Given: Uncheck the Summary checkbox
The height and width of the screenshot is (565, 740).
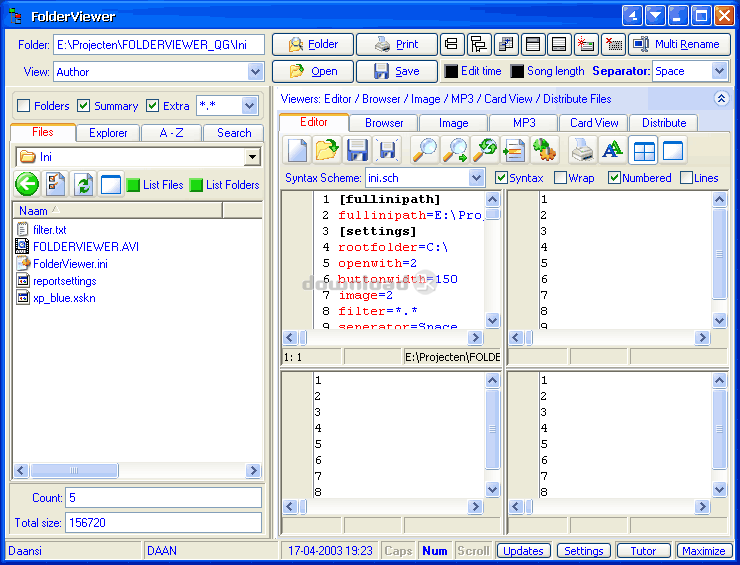Looking at the screenshot, I should 84,106.
